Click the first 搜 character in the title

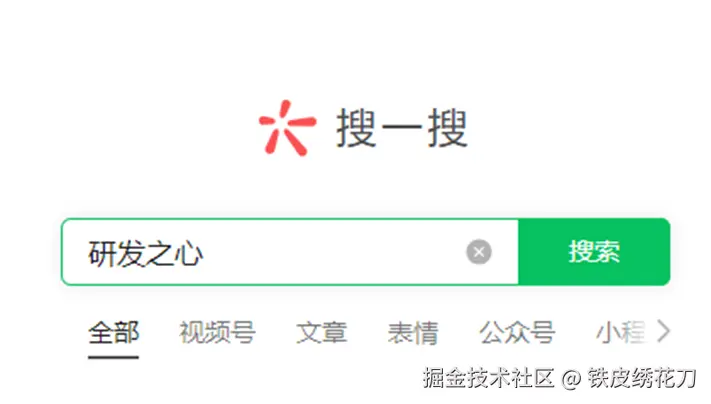356,128
